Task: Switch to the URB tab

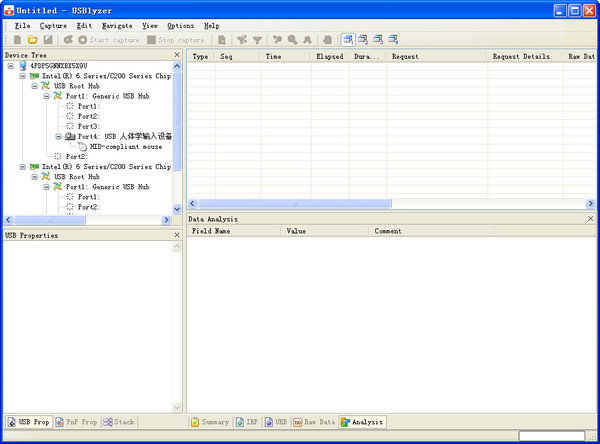Action: pos(276,422)
